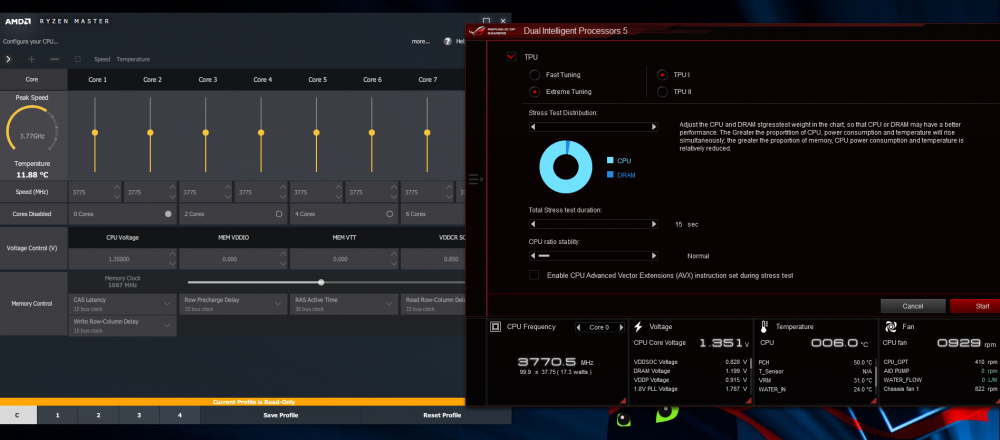
Task: Expand the Ryzen Master chevron arrow
Action: 8,59
